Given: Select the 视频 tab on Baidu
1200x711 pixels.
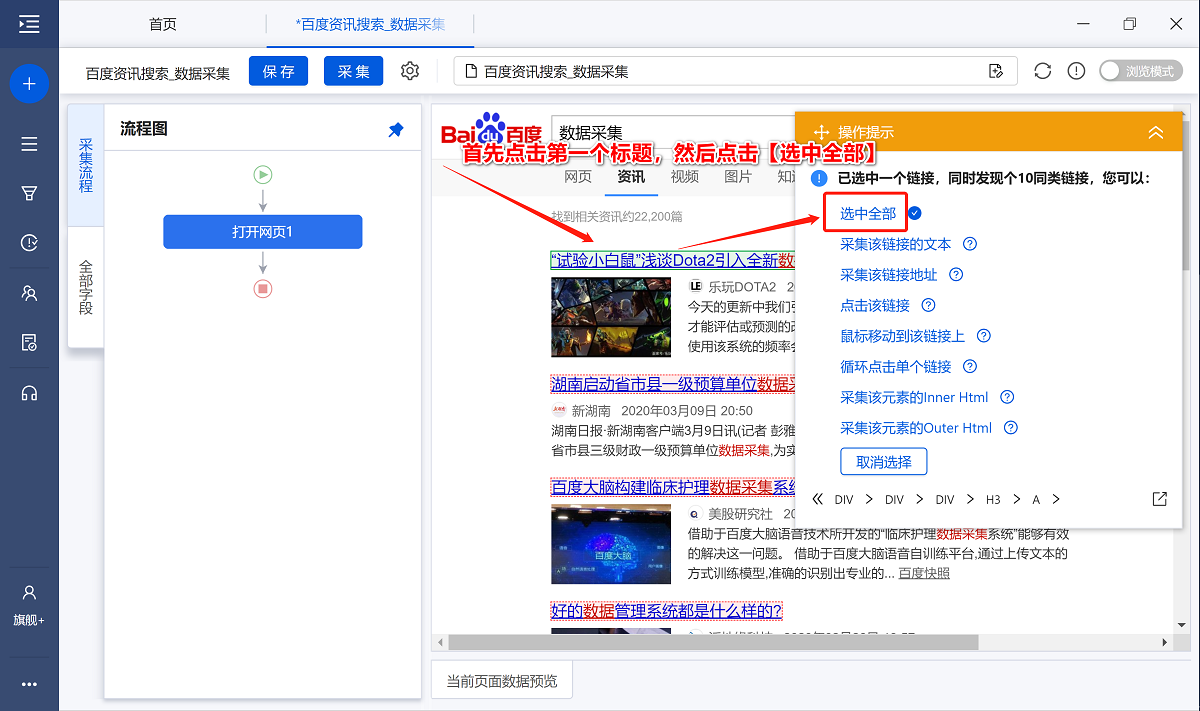Looking at the screenshot, I should [685, 177].
